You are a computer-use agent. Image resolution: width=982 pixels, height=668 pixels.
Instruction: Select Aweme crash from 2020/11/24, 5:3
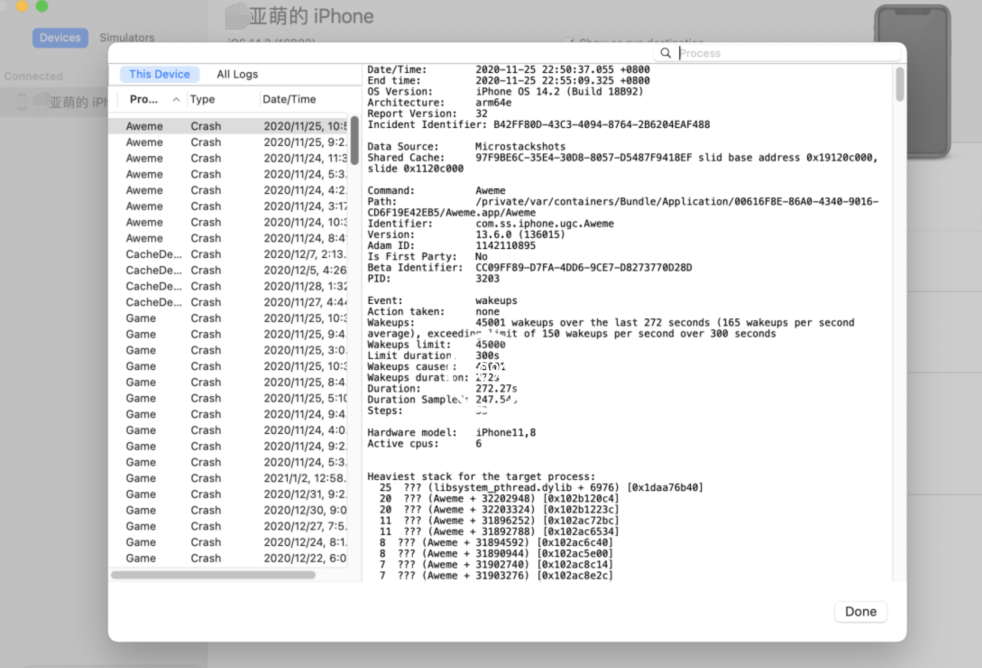[229, 174]
